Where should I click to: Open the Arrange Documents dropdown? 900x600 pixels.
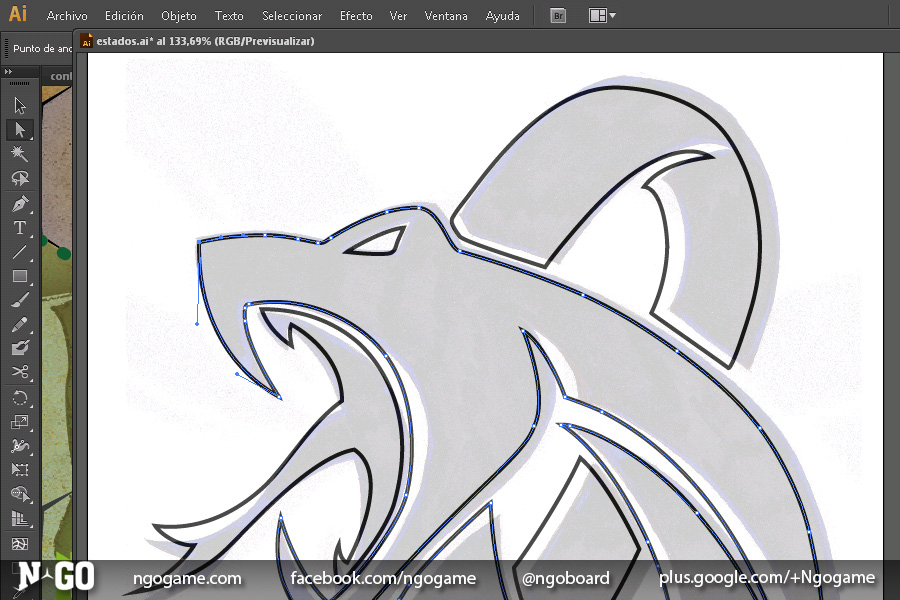point(602,16)
